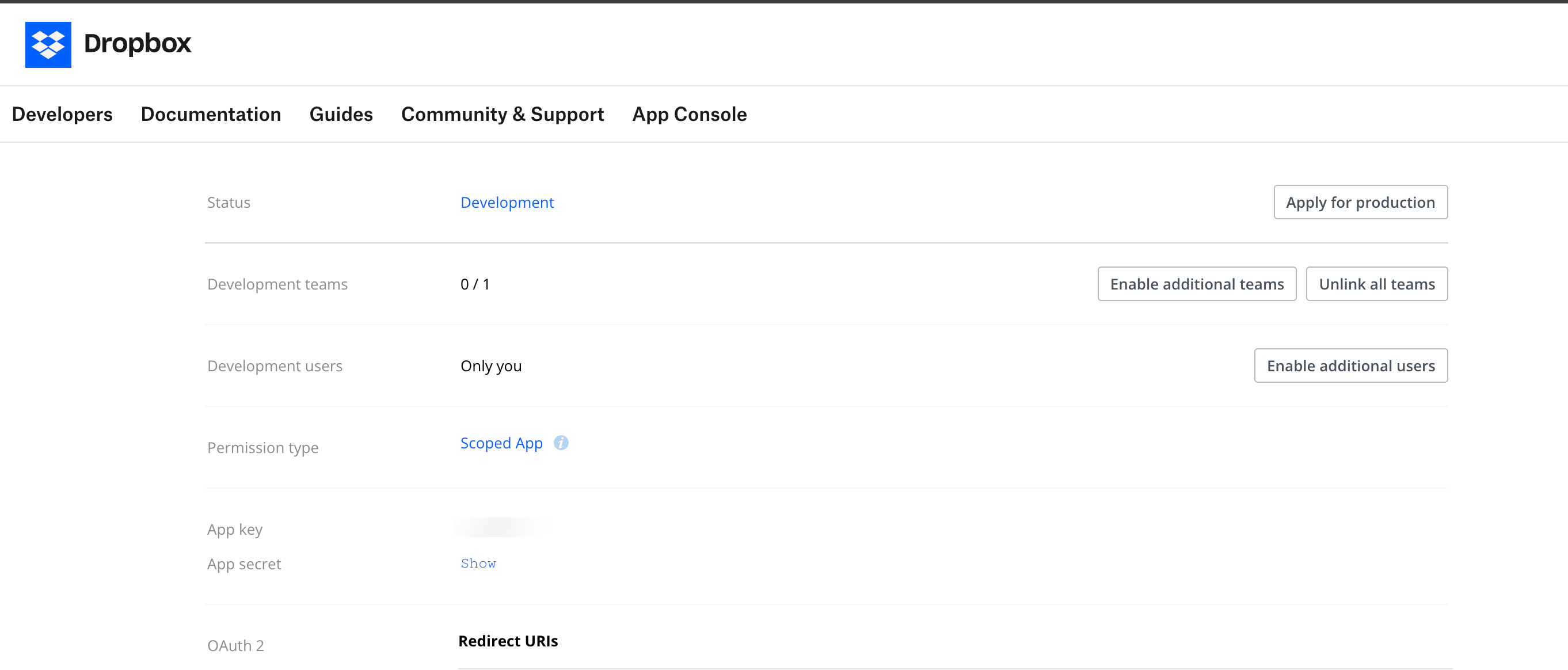Click the Development status link
Viewport: 1568px width, 670px height.
point(507,202)
